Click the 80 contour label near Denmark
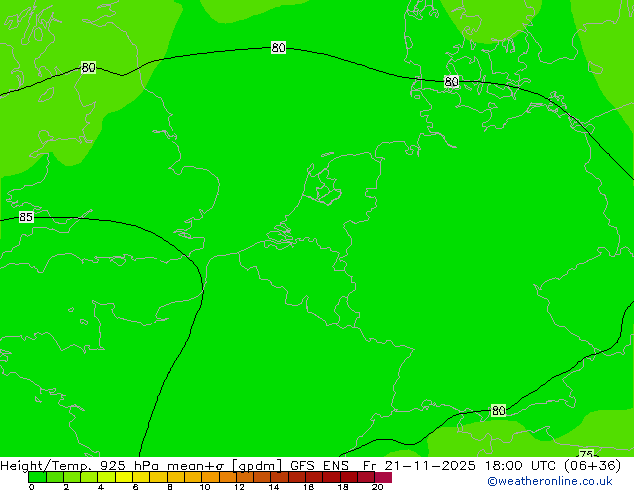Image resolution: width=634 pixels, height=490 pixels. point(451,82)
